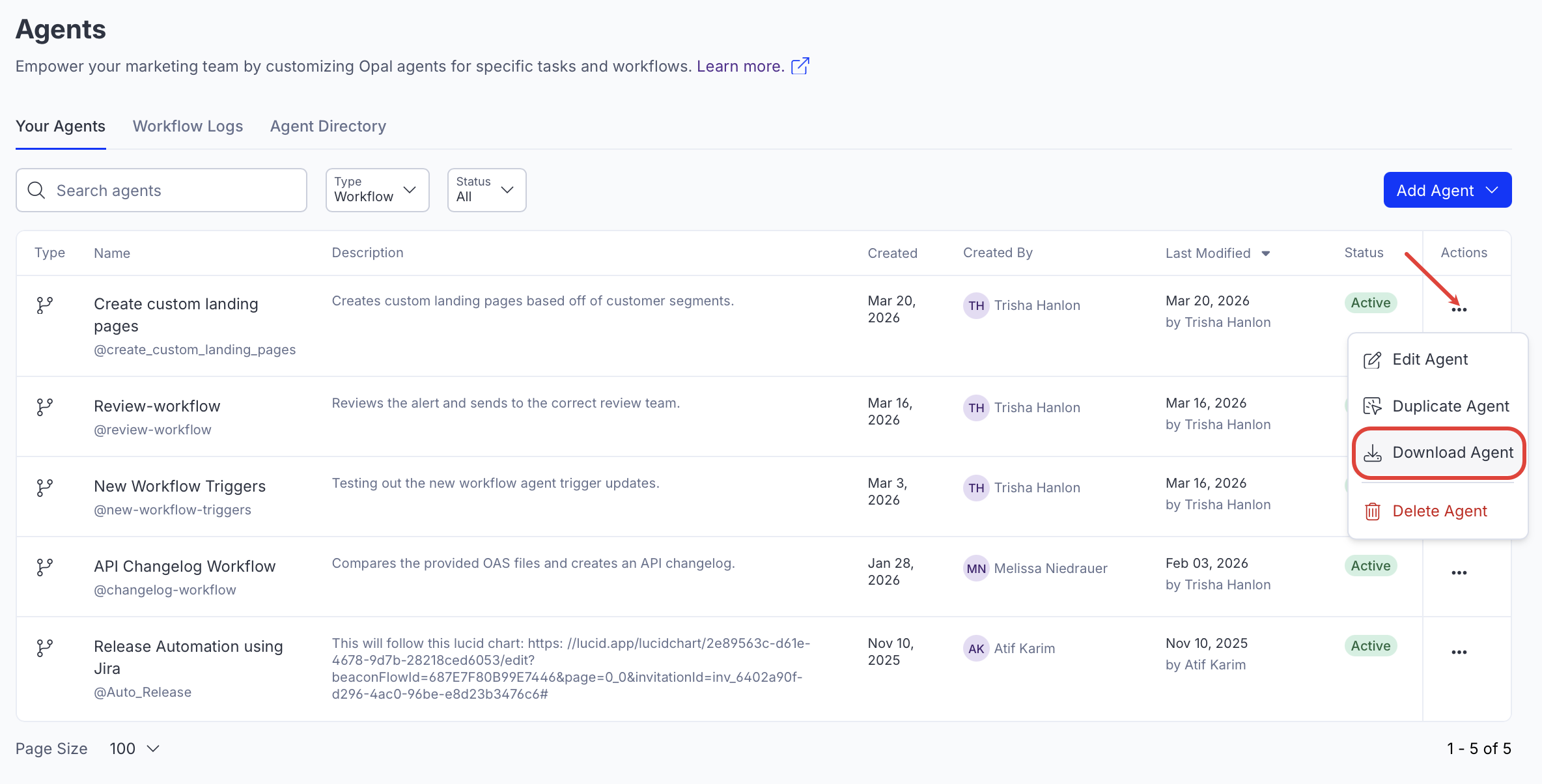Viewport: 1542px width, 784px height.
Task: Open the Status All filter dropdown
Action: (486, 190)
